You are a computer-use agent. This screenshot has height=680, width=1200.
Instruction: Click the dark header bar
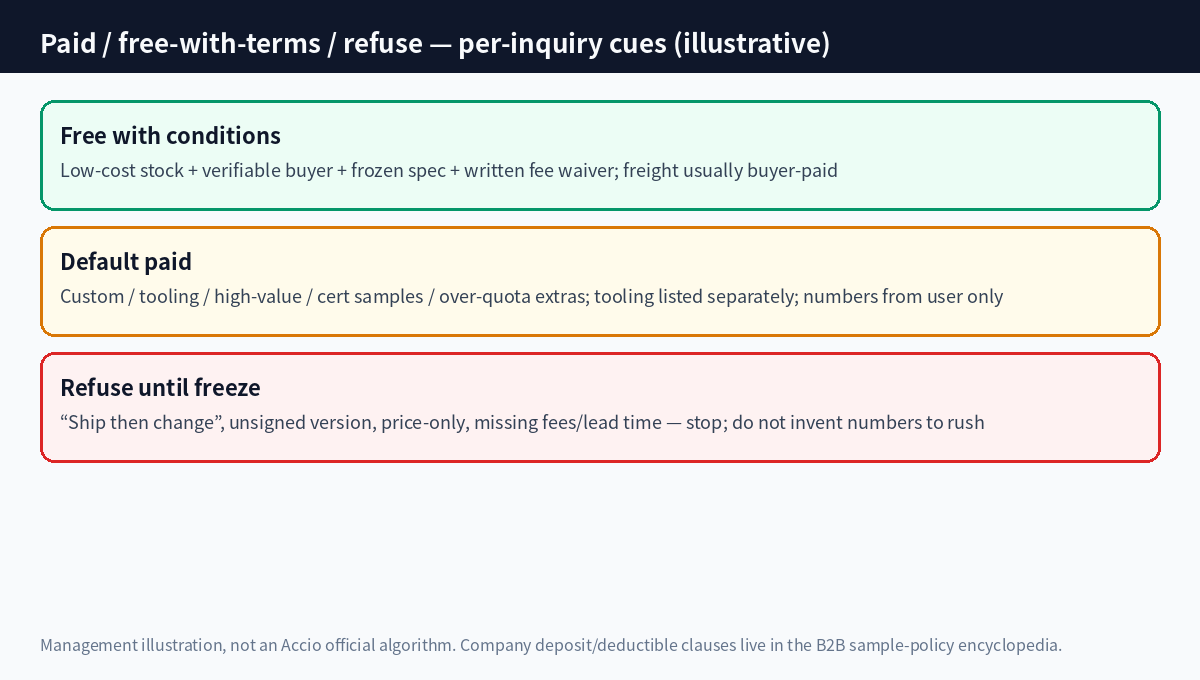pyautogui.click(x=600, y=36)
